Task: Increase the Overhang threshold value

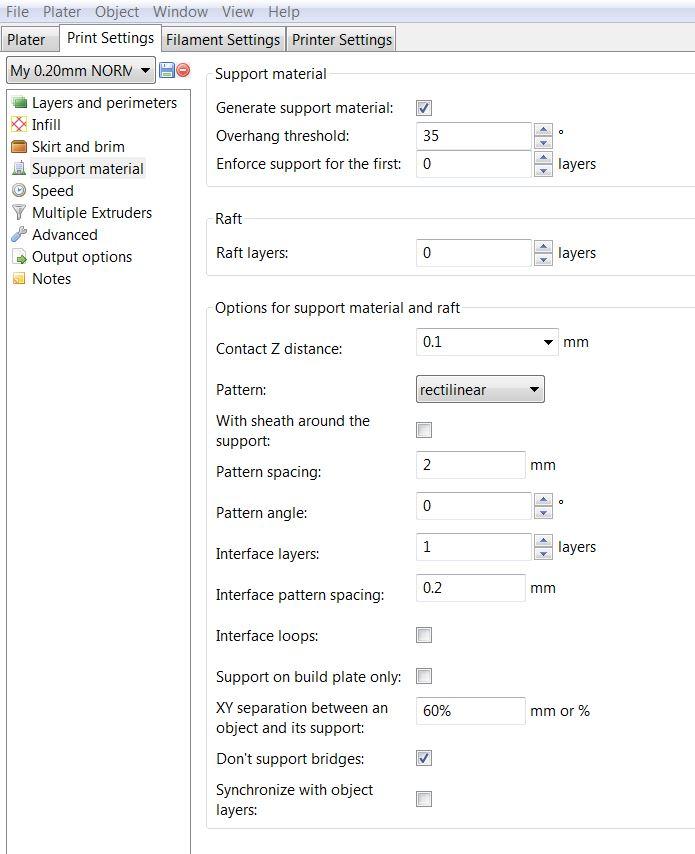Action: pyautogui.click(x=543, y=130)
